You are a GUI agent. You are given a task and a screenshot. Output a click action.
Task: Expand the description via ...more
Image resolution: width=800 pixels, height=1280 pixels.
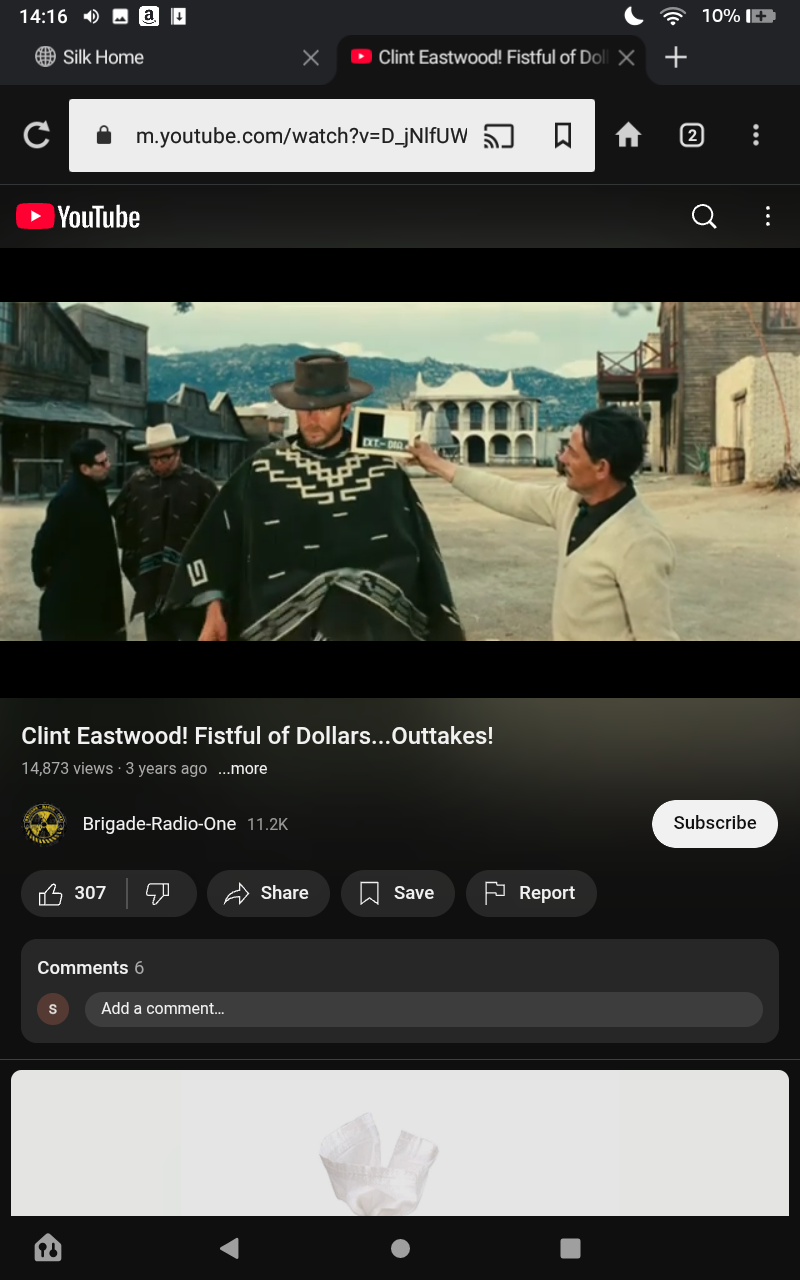coord(243,769)
